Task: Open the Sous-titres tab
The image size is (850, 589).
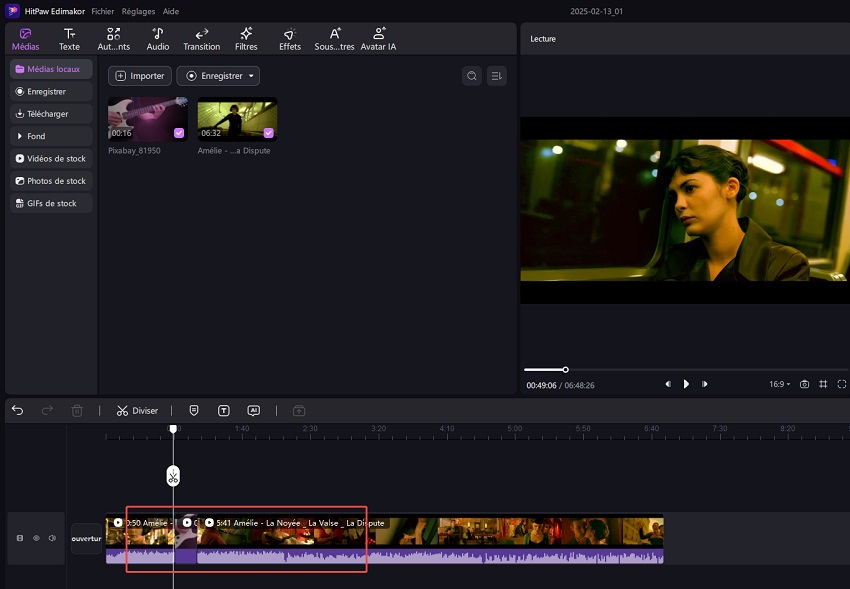Action: (334, 40)
